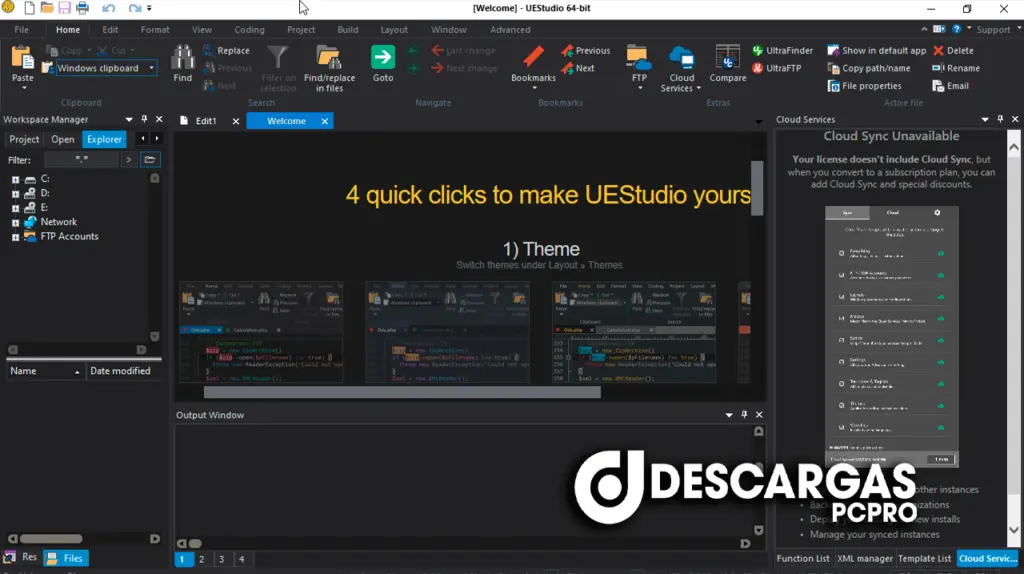Expand the E: drive node
1024x574 pixels.
(x=15, y=208)
